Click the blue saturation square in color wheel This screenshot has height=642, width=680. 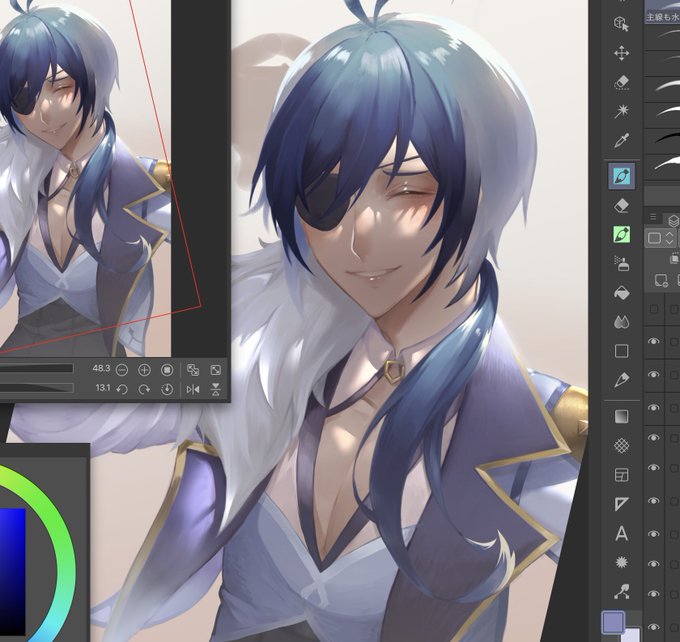12,572
